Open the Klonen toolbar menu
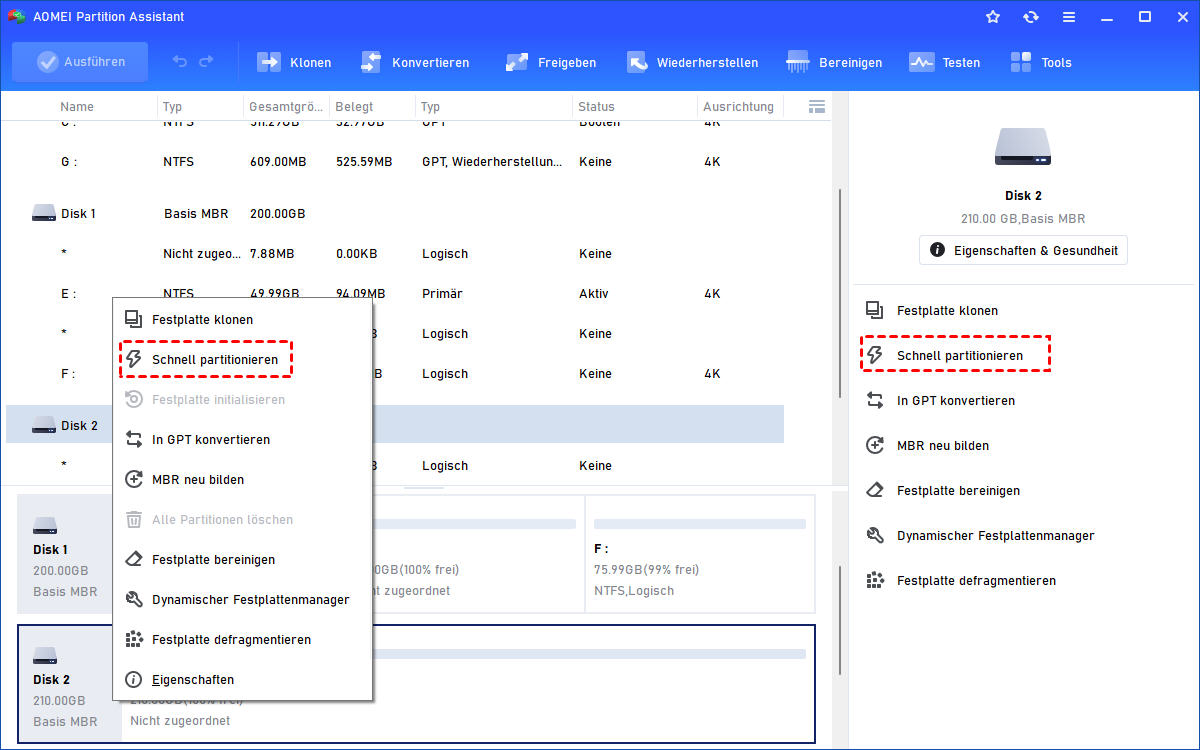 (294, 62)
